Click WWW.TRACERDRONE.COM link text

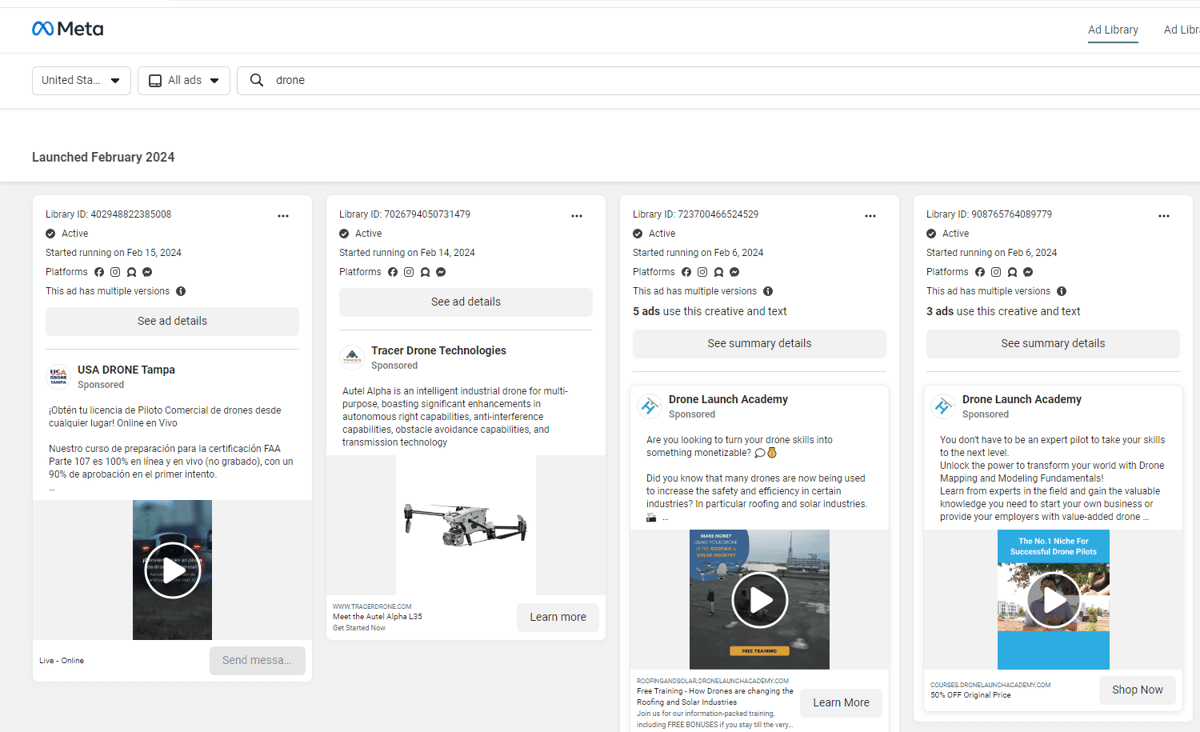pyautogui.click(x=372, y=606)
